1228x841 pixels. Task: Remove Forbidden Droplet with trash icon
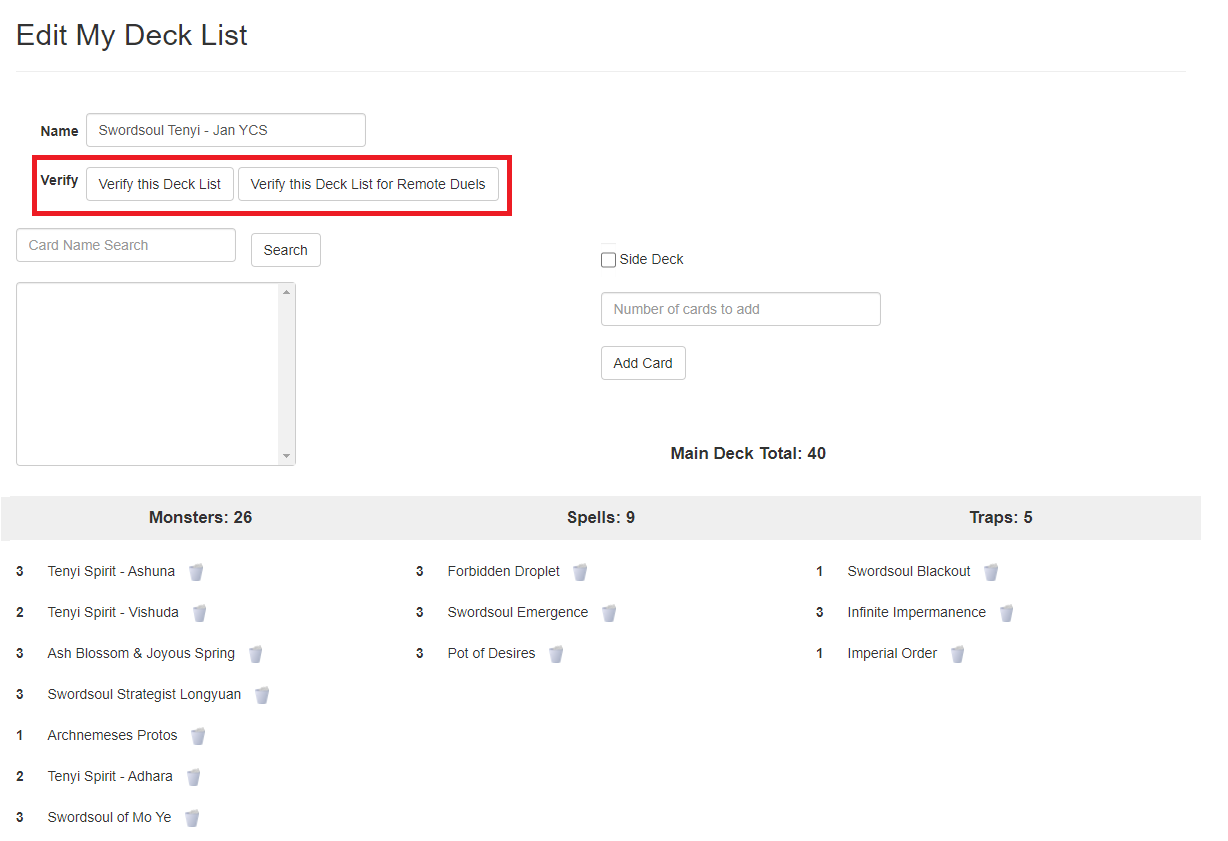[580, 572]
